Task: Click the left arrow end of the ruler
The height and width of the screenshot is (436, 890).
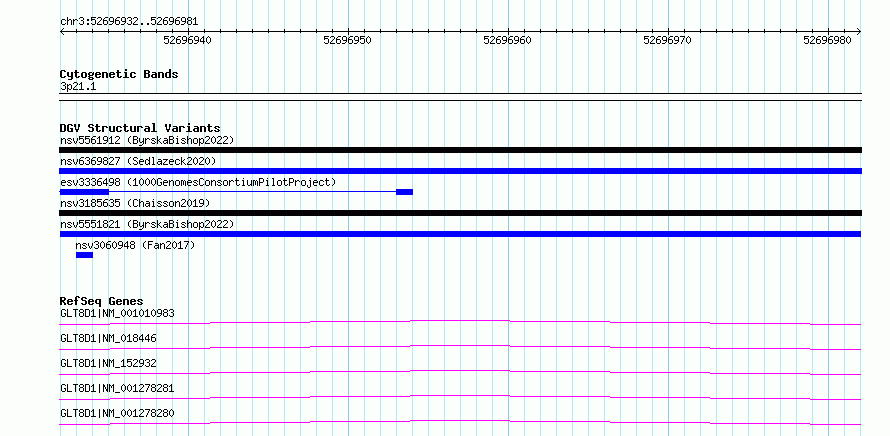Action: (x=62, y=32)
